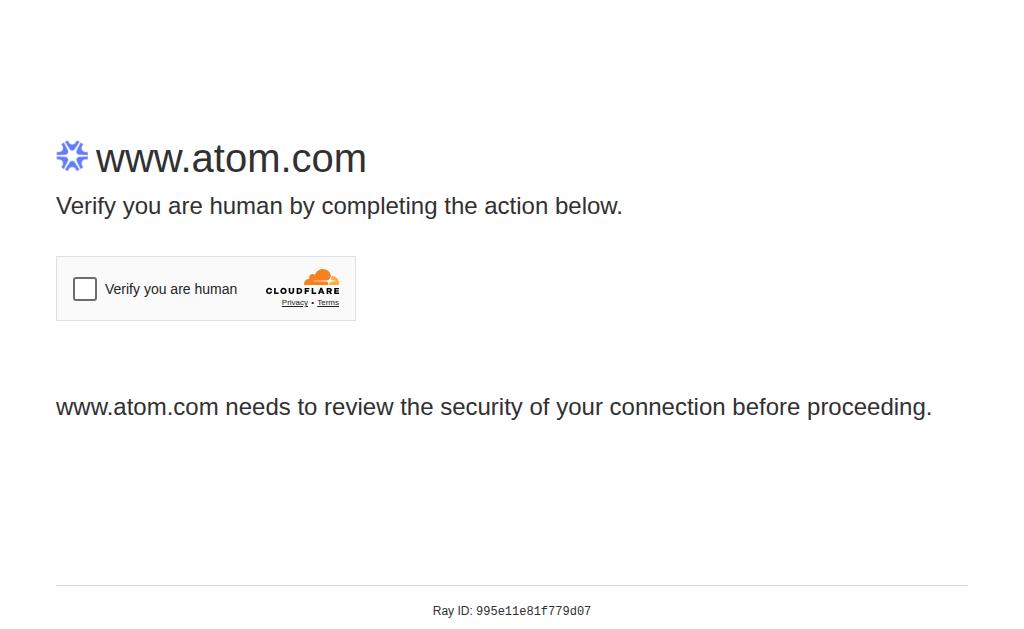Screen dimensions: 1024x629
Task: Click the "Verify you are human" label text
Action: point(171,289)
